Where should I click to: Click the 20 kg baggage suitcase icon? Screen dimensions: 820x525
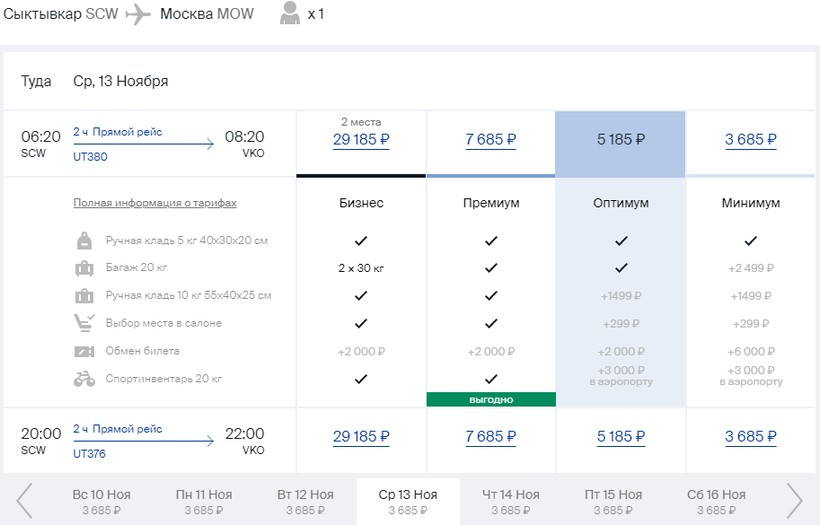tap(84, 268)
